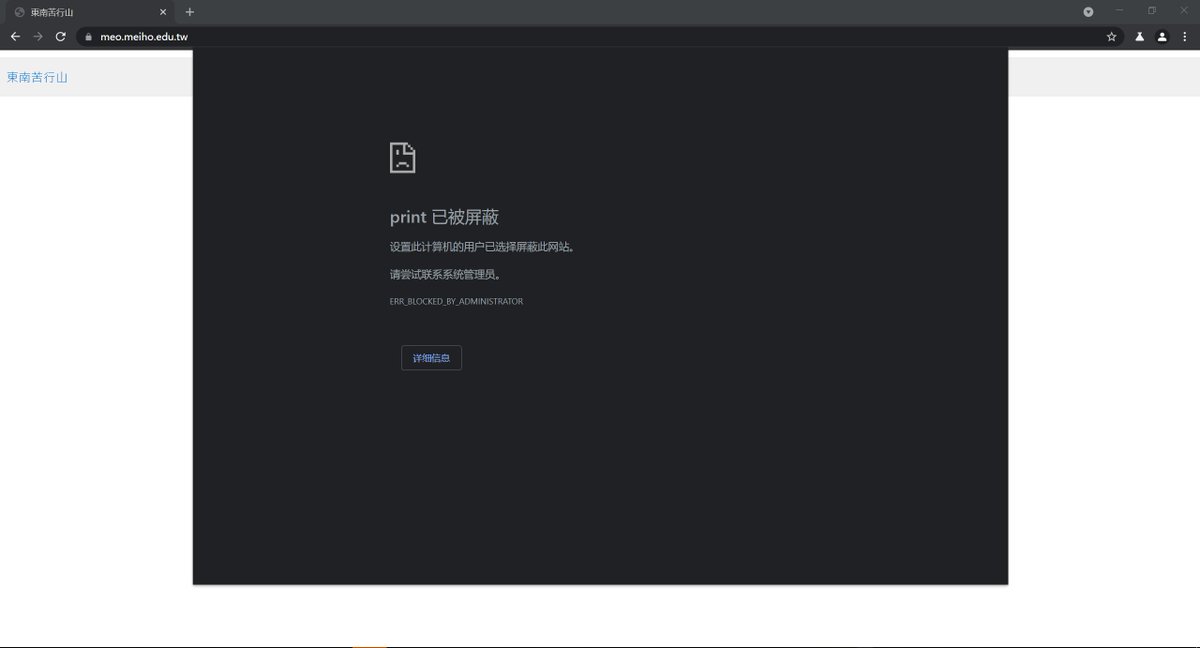The image size is (1200, 648).
Task: Click the meo.meiho.edu.tw address bar
Action: [600, 37]
